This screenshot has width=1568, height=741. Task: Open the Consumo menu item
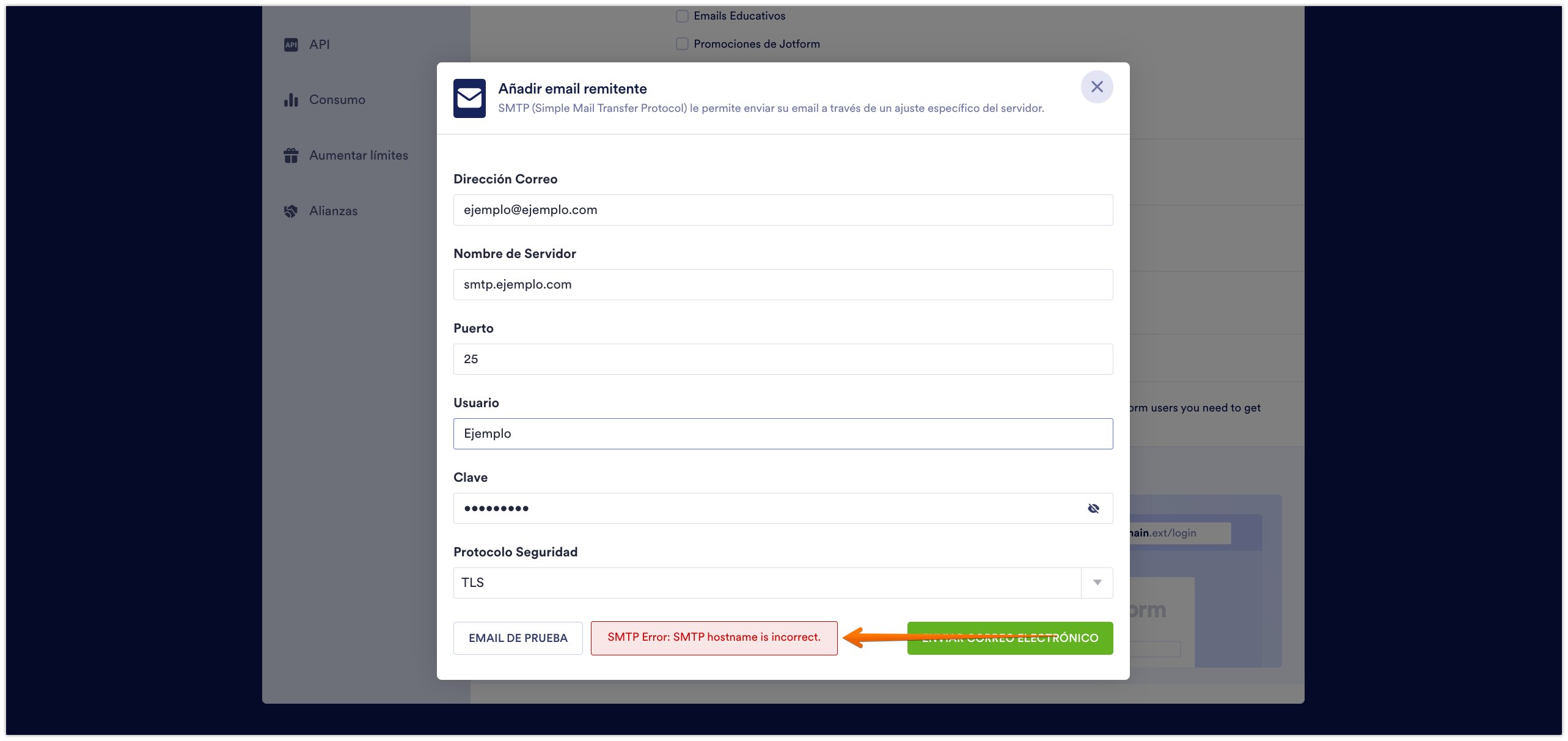click(x=337, y=100)
